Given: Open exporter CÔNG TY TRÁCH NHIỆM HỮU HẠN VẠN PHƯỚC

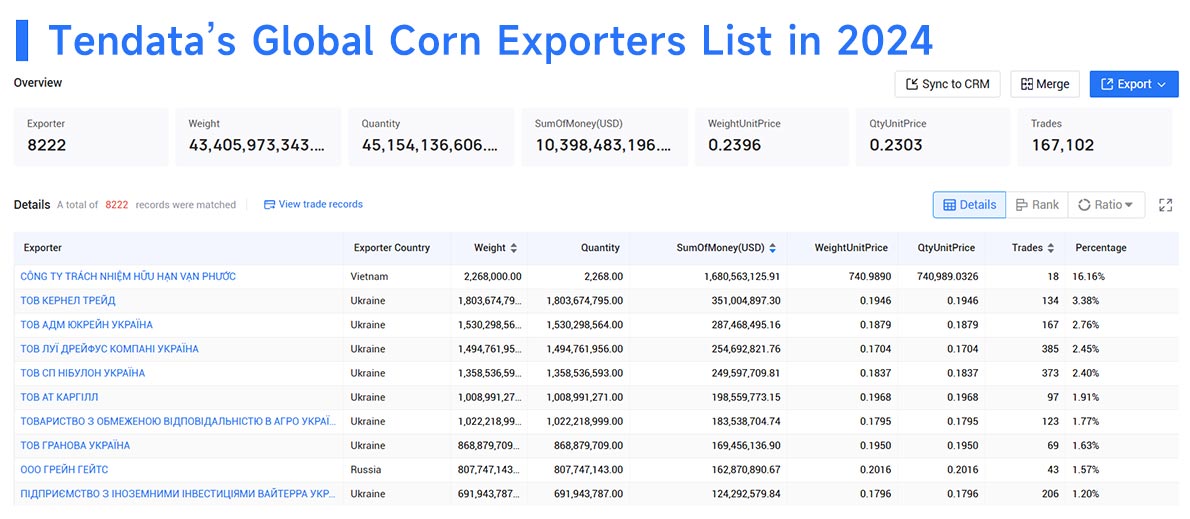Looking at the screenshot, I should click(x=128, y=276).
